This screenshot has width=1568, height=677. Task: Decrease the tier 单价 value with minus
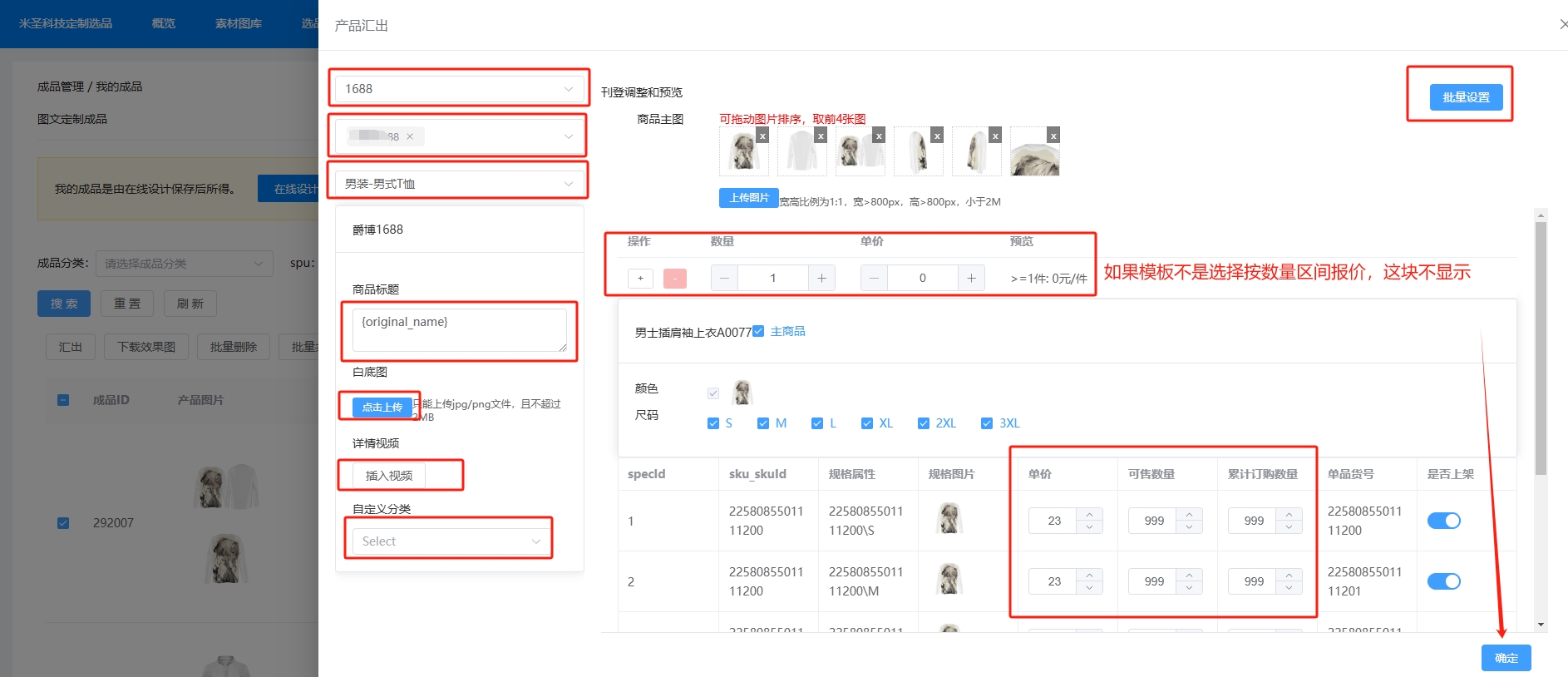[874, 279]
